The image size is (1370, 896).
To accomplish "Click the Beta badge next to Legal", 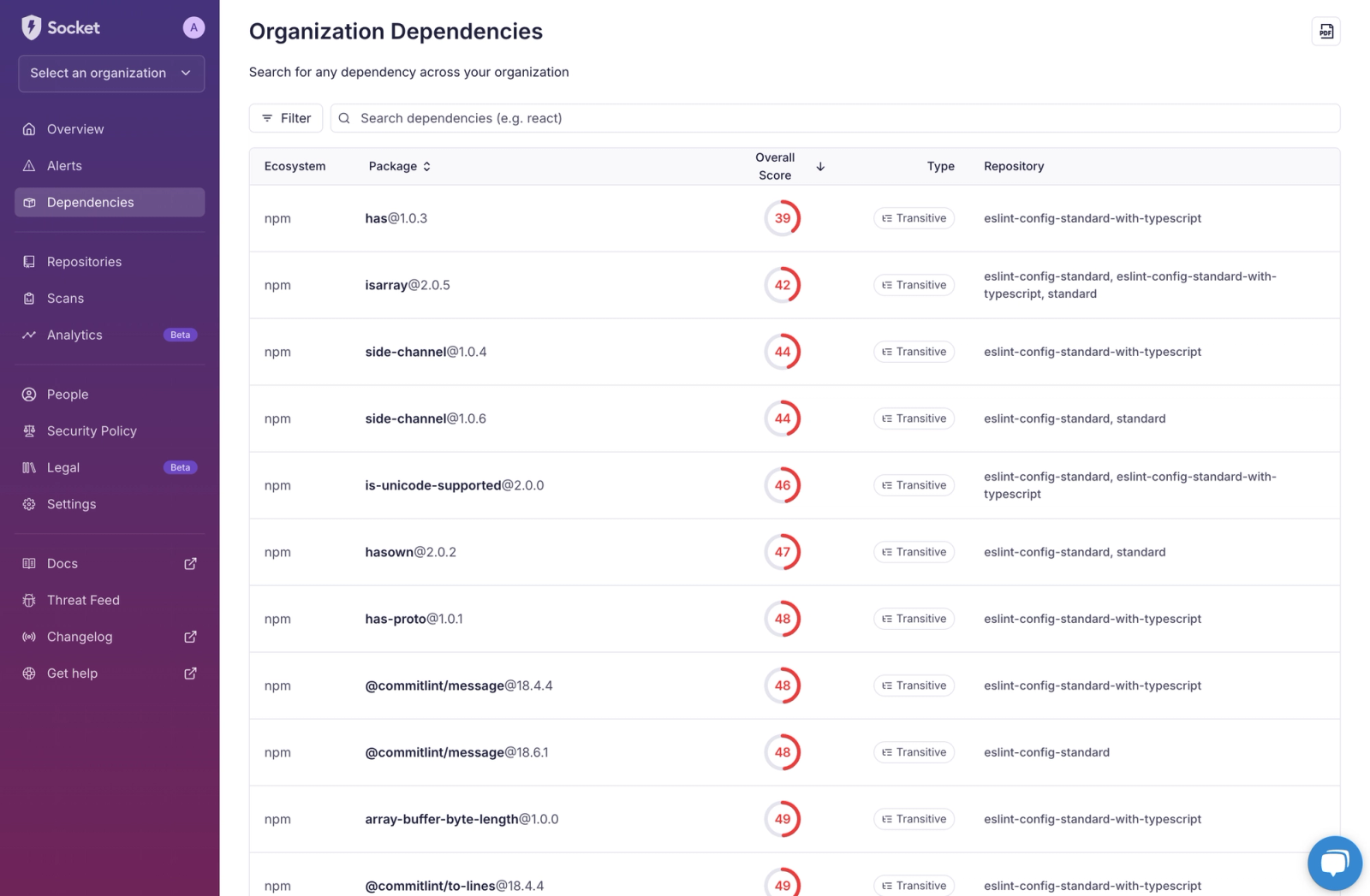I will tap(180, 467).
